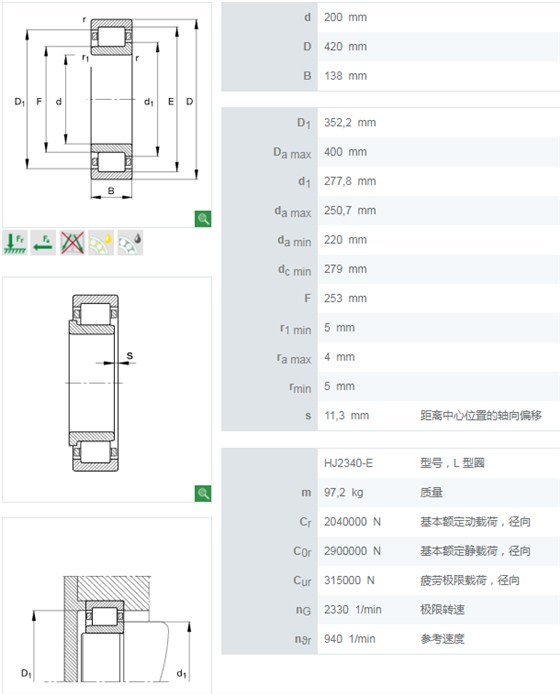This screenshot has height=694, width=560.
Task: Click the dc min parameter label
Action: pos(295,270)
